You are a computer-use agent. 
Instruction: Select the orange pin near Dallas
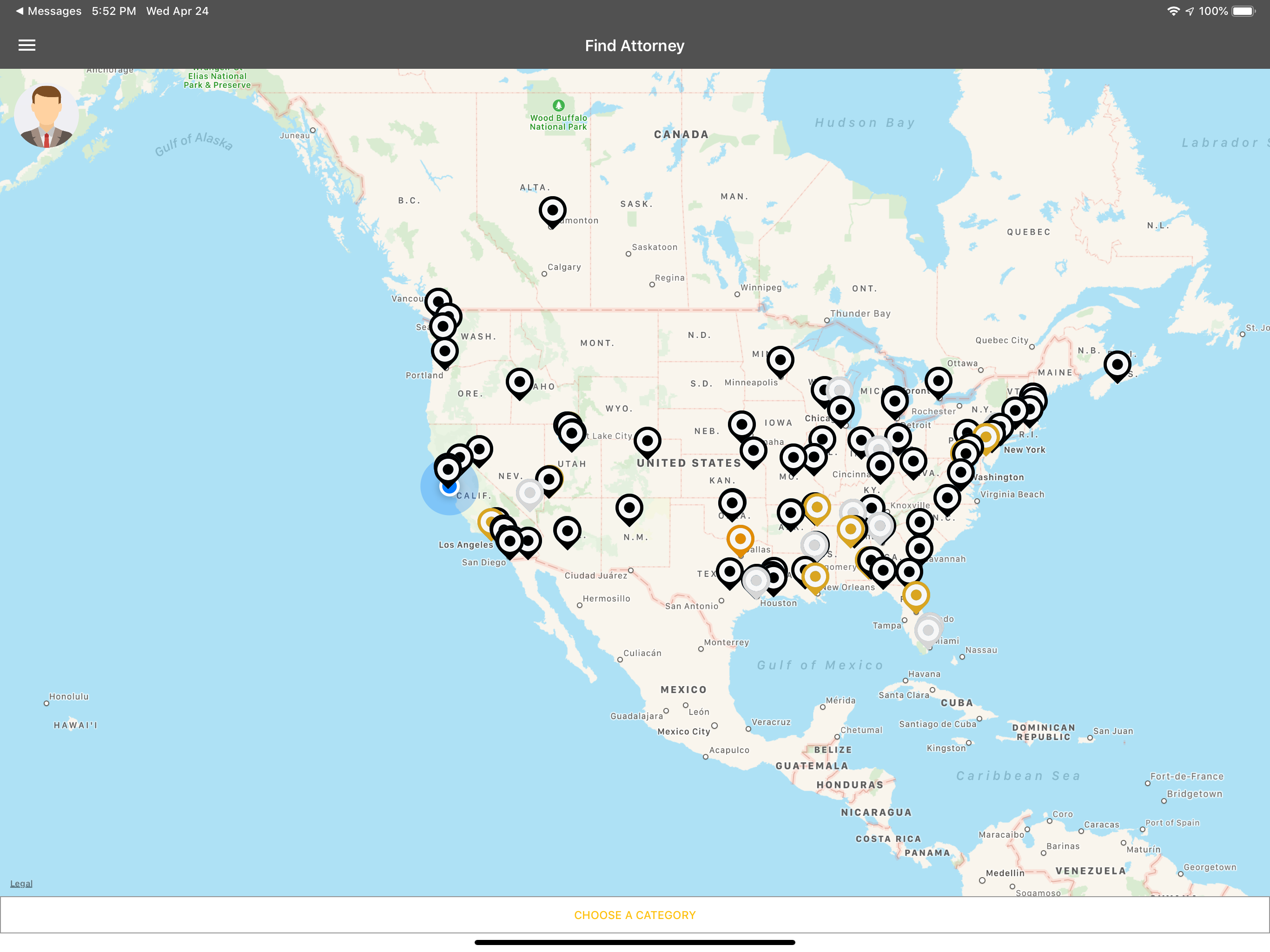(740, 541)
